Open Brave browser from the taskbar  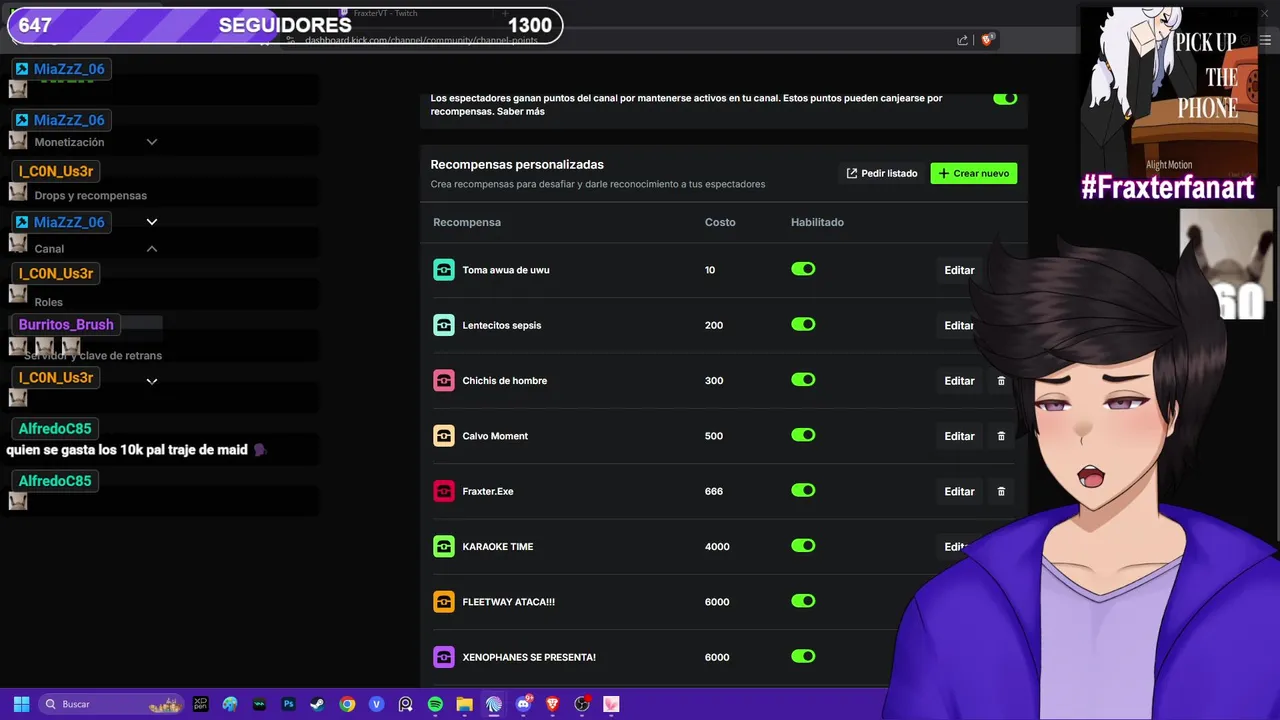553,704
